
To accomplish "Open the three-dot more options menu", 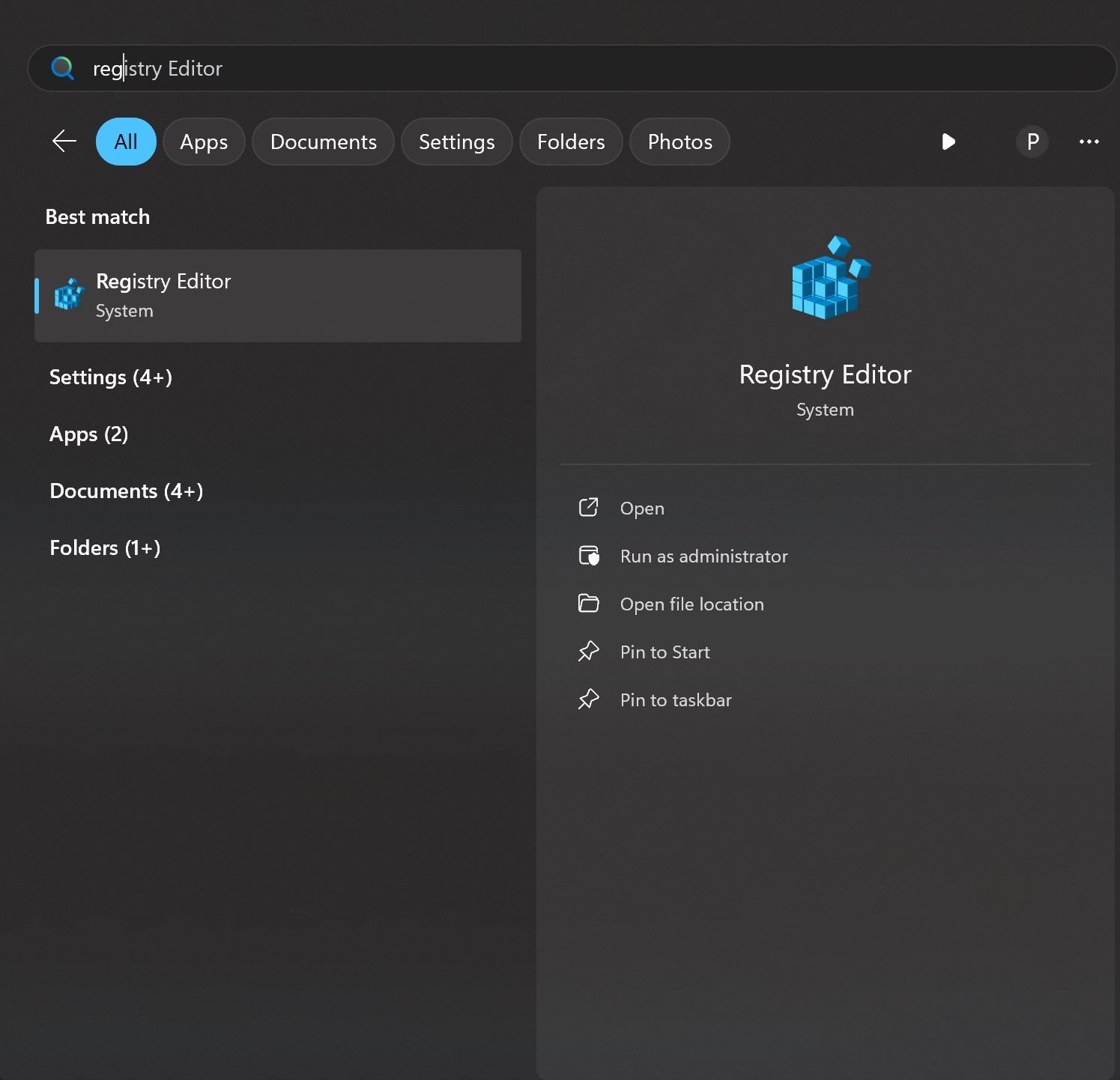I will pos(1089,142).
